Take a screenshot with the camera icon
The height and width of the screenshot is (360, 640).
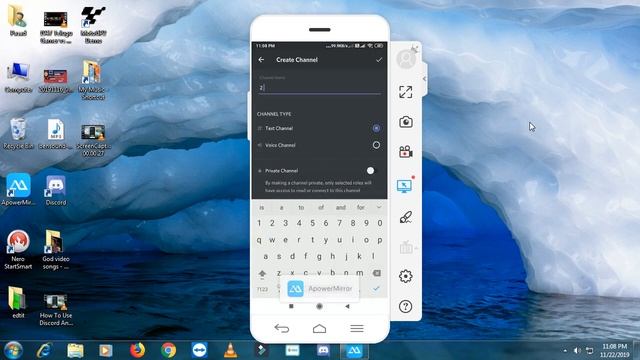point(405,122)
